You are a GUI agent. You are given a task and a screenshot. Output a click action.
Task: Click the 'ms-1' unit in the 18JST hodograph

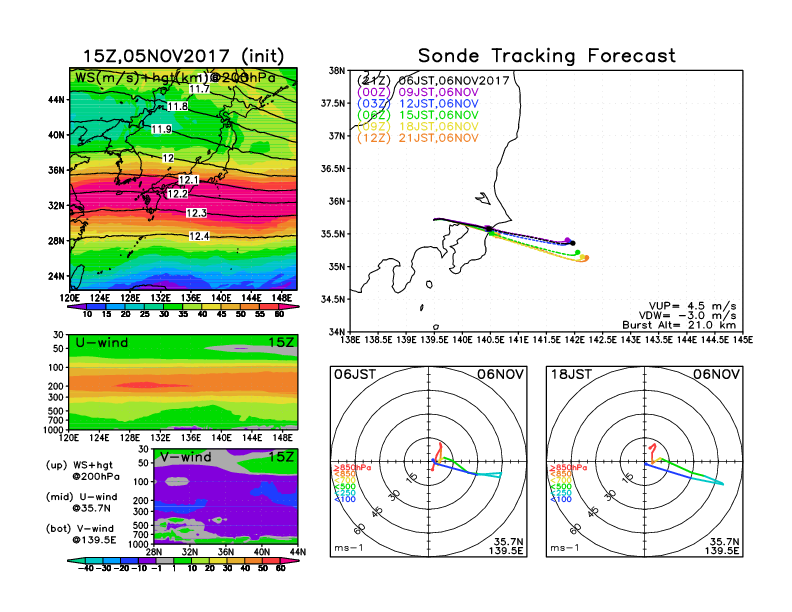point(565,548)
